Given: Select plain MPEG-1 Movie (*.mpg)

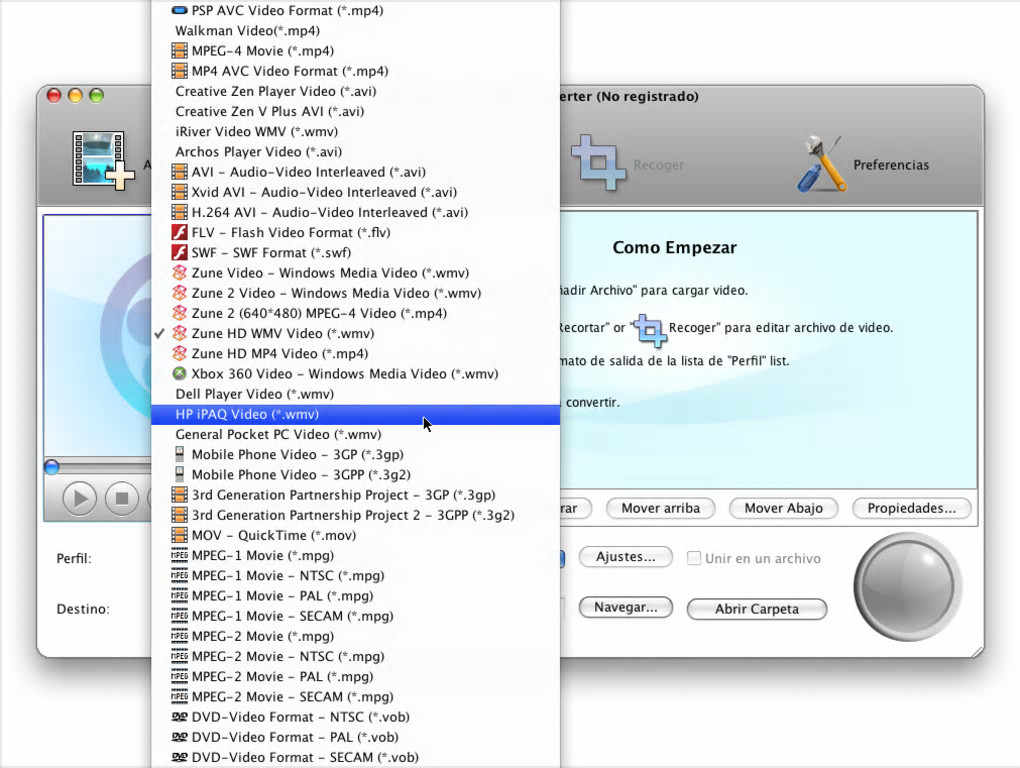Looking at the screenshot, I should point(355,555).
